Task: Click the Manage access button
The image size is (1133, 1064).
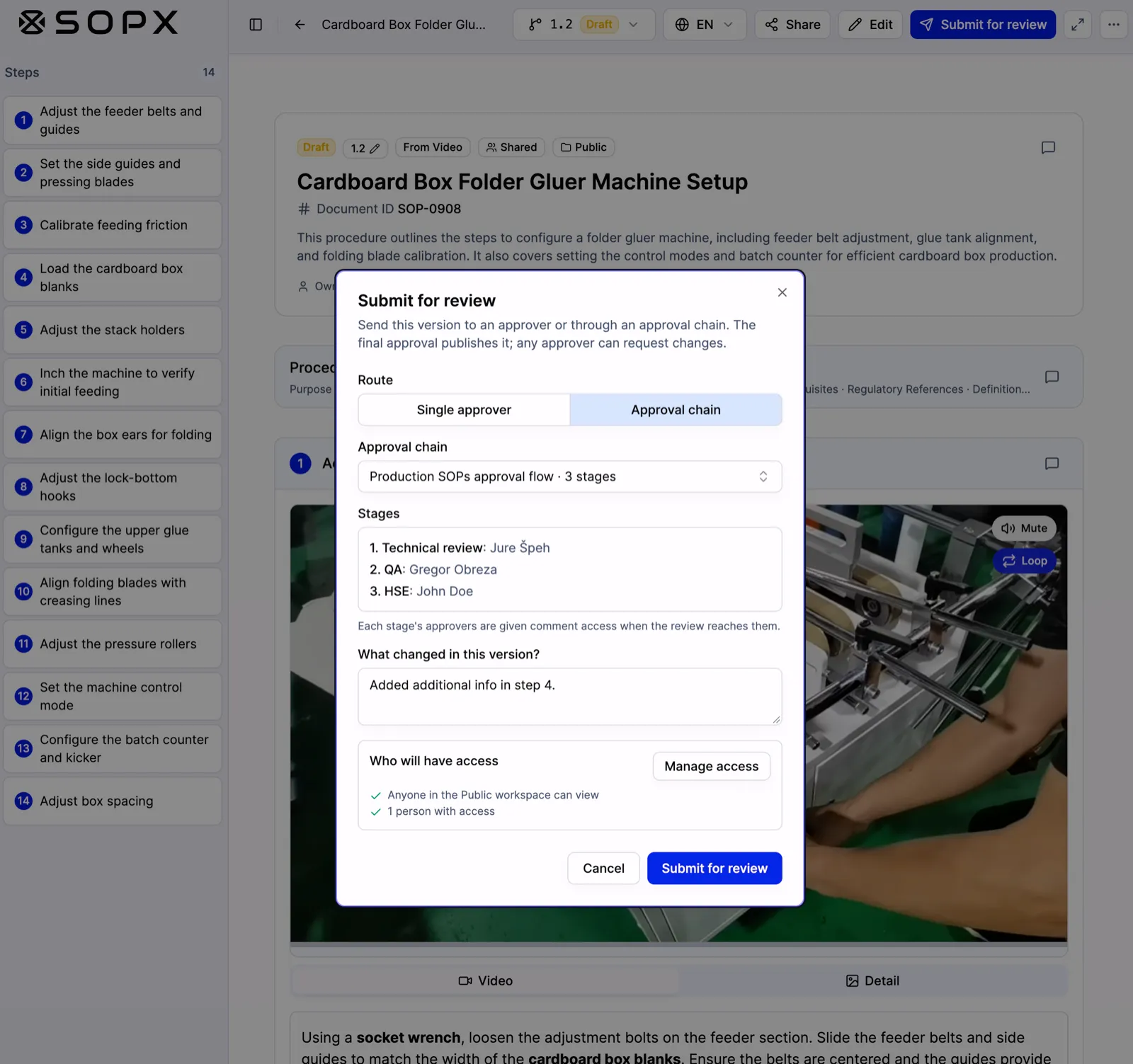Action: pyautogui.click(x=711, y=766)
